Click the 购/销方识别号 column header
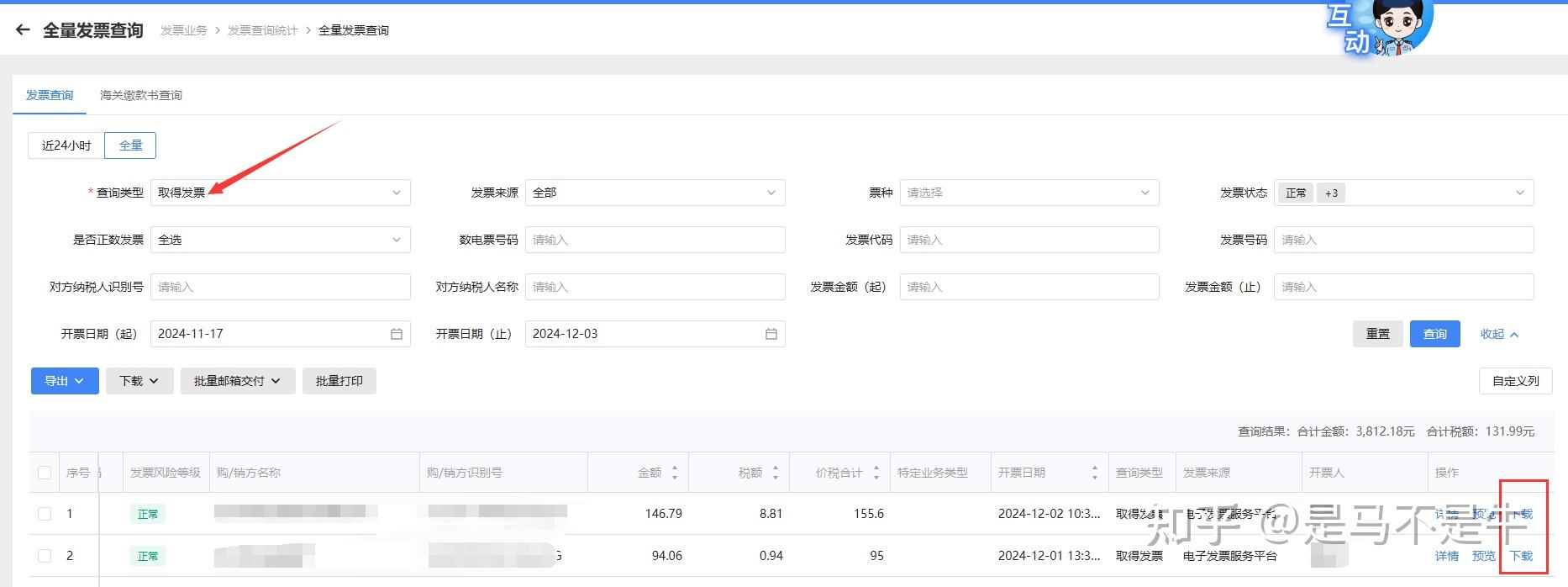Image resolution: width=1568 pixels, height=587 pixels. pyautogui.click(x=465, y=473)
